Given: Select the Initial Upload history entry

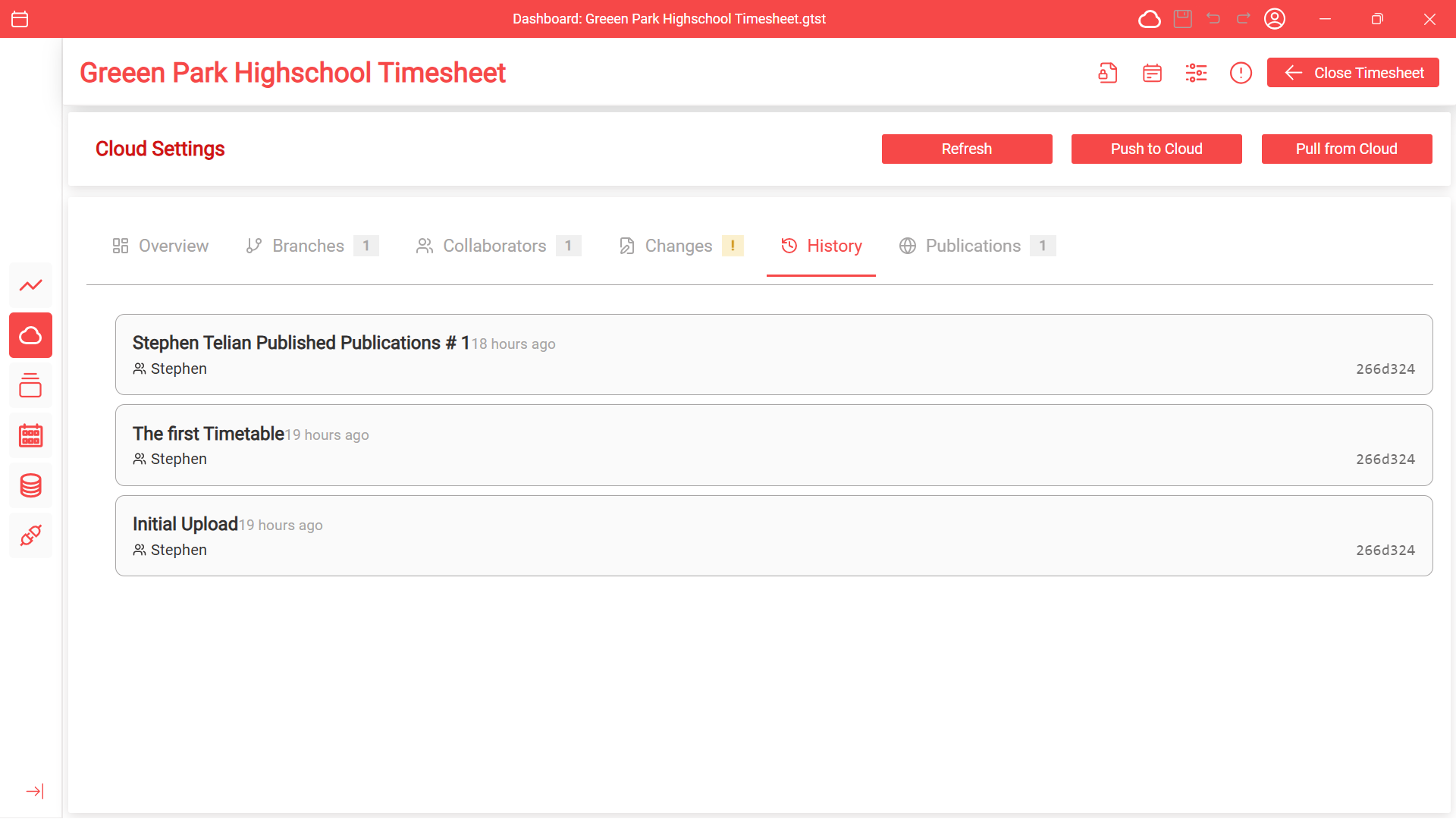Looking at the screenshot, I should pos(773,536).
